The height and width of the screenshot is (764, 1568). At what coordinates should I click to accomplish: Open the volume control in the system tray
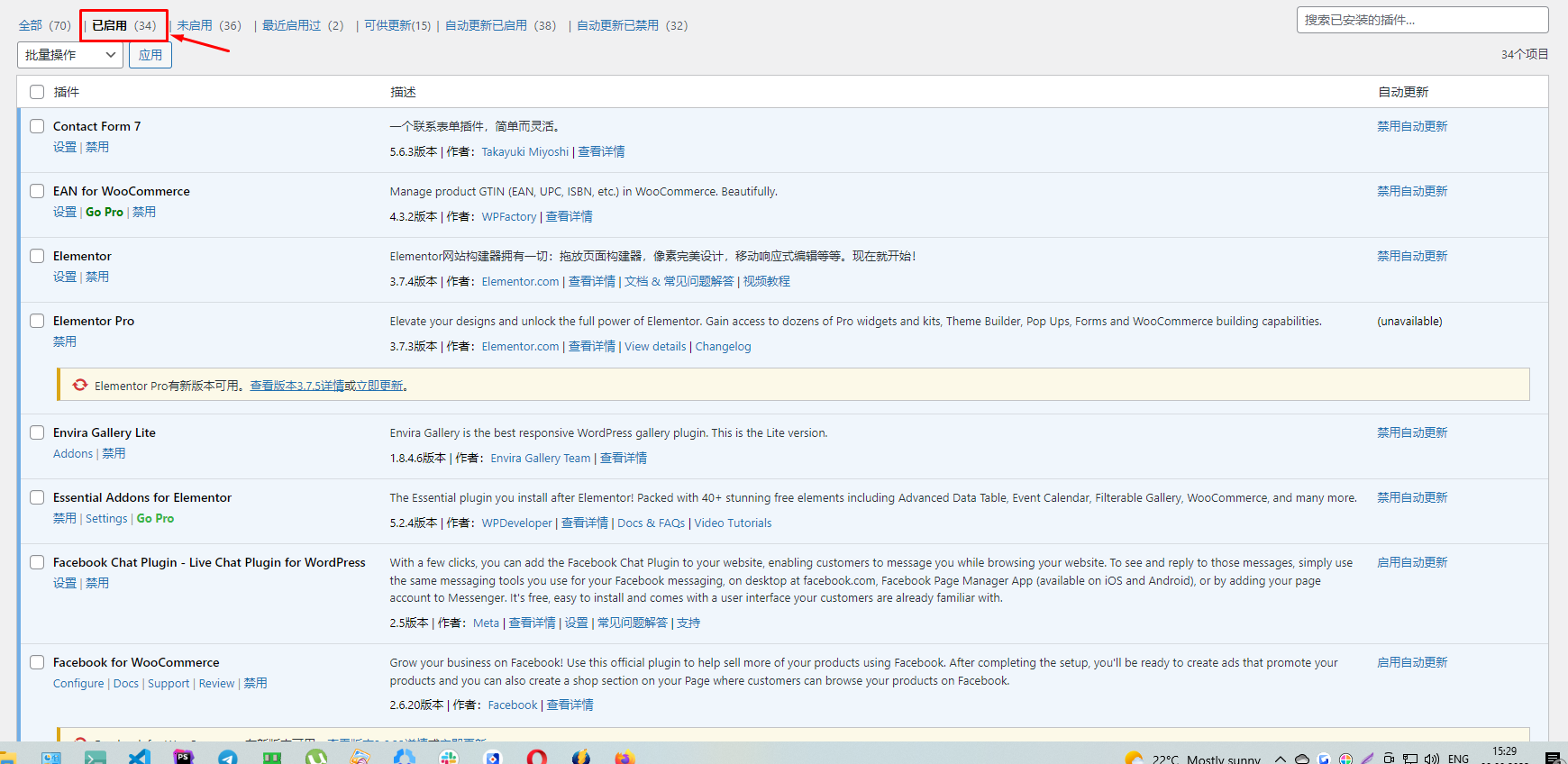pos(1431,759)
